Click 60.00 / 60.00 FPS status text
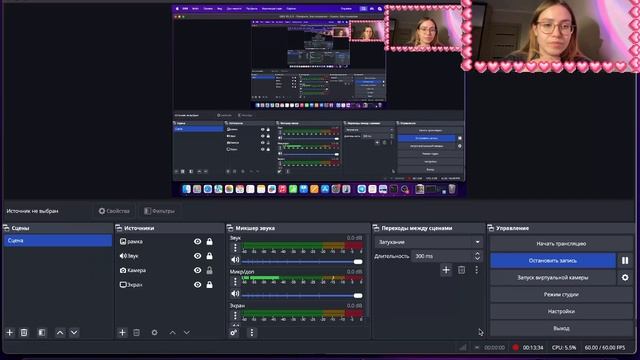640x360 pixels. (604, 347)
